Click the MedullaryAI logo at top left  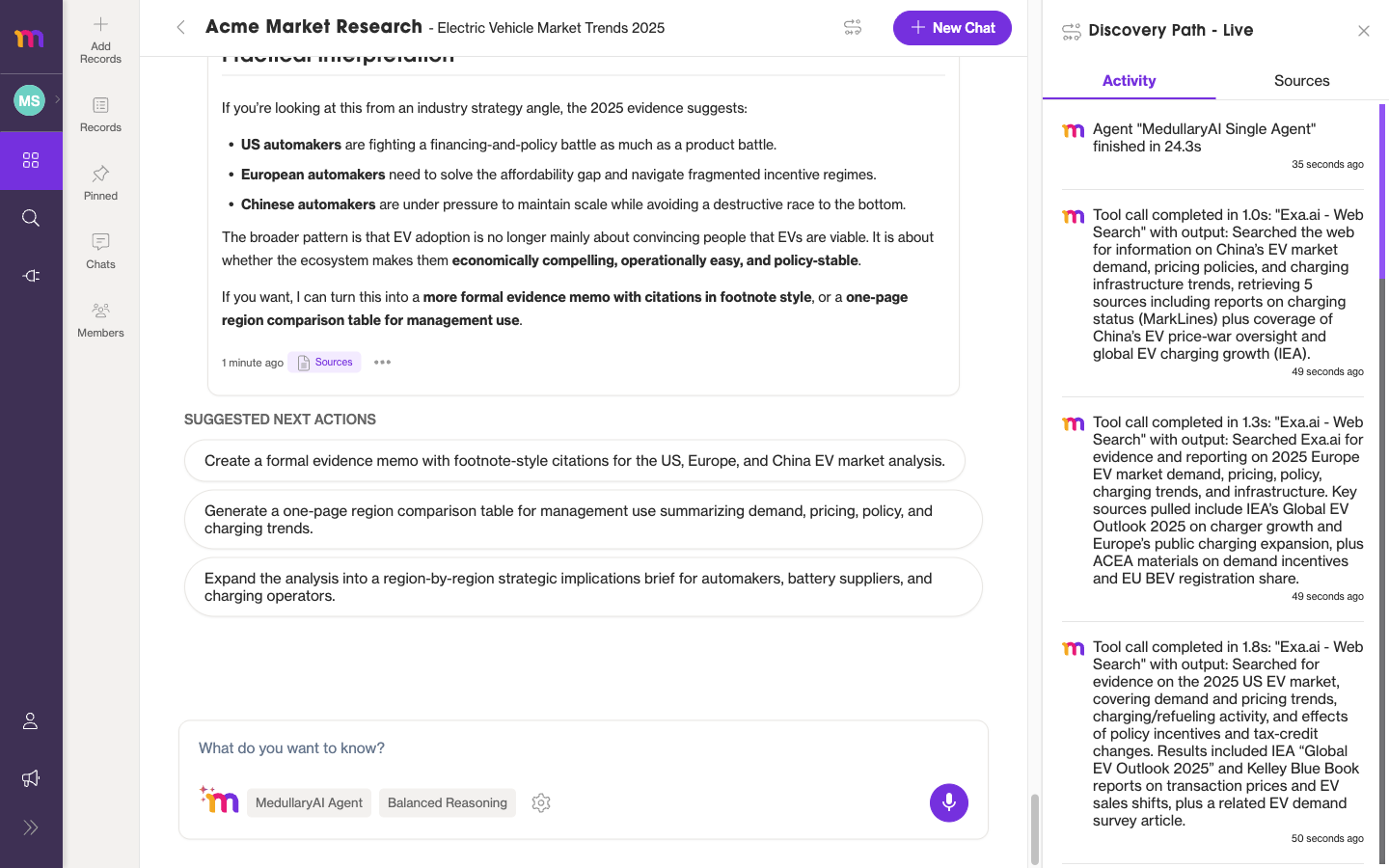pos(30,38)
